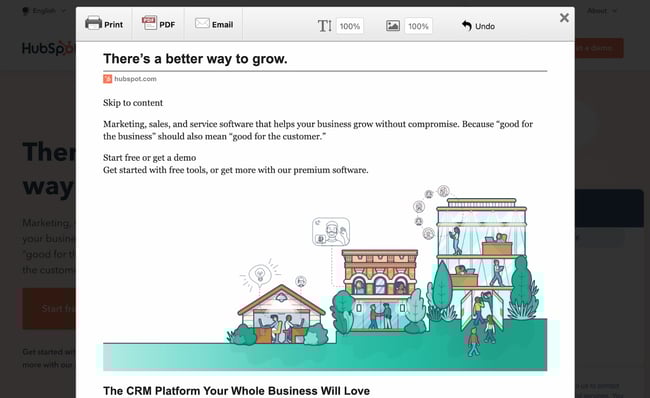Open the About menu in the background page

(602, 11)
